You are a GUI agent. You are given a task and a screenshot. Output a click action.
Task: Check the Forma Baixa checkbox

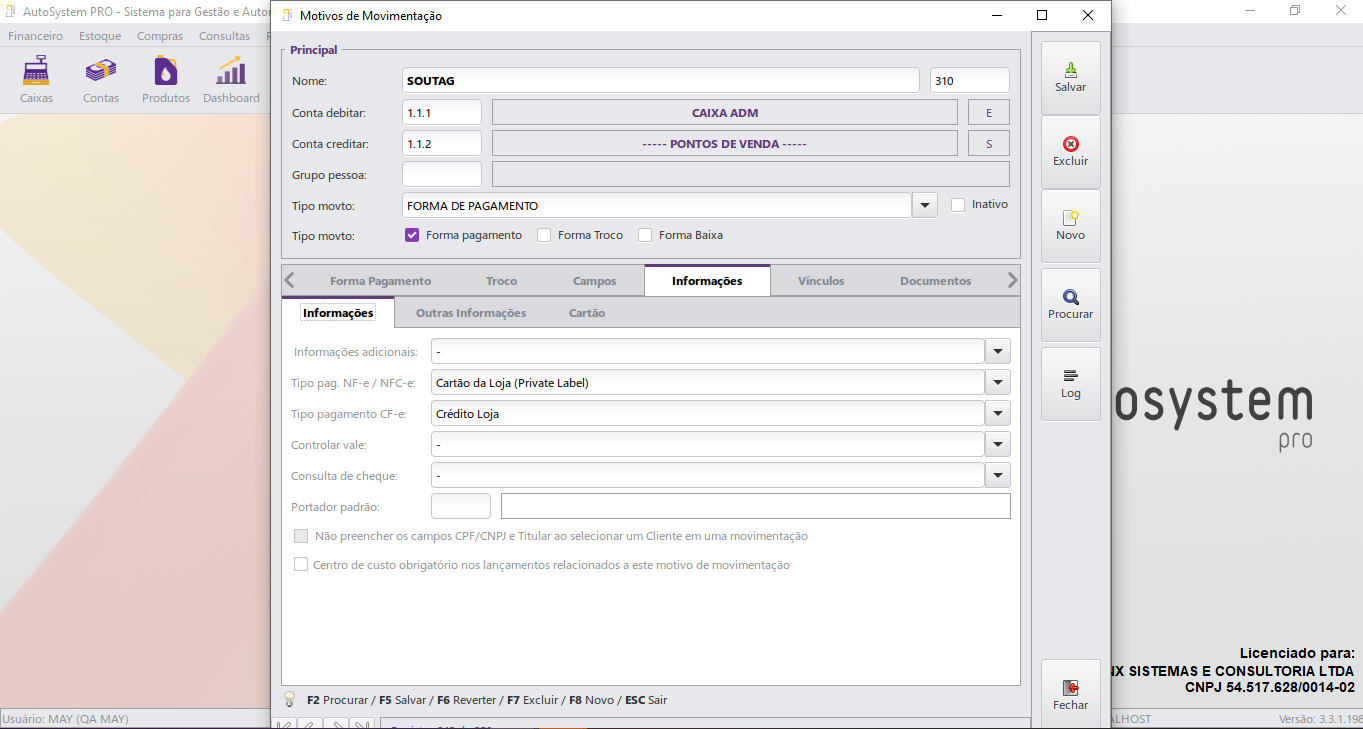(645, 235)
